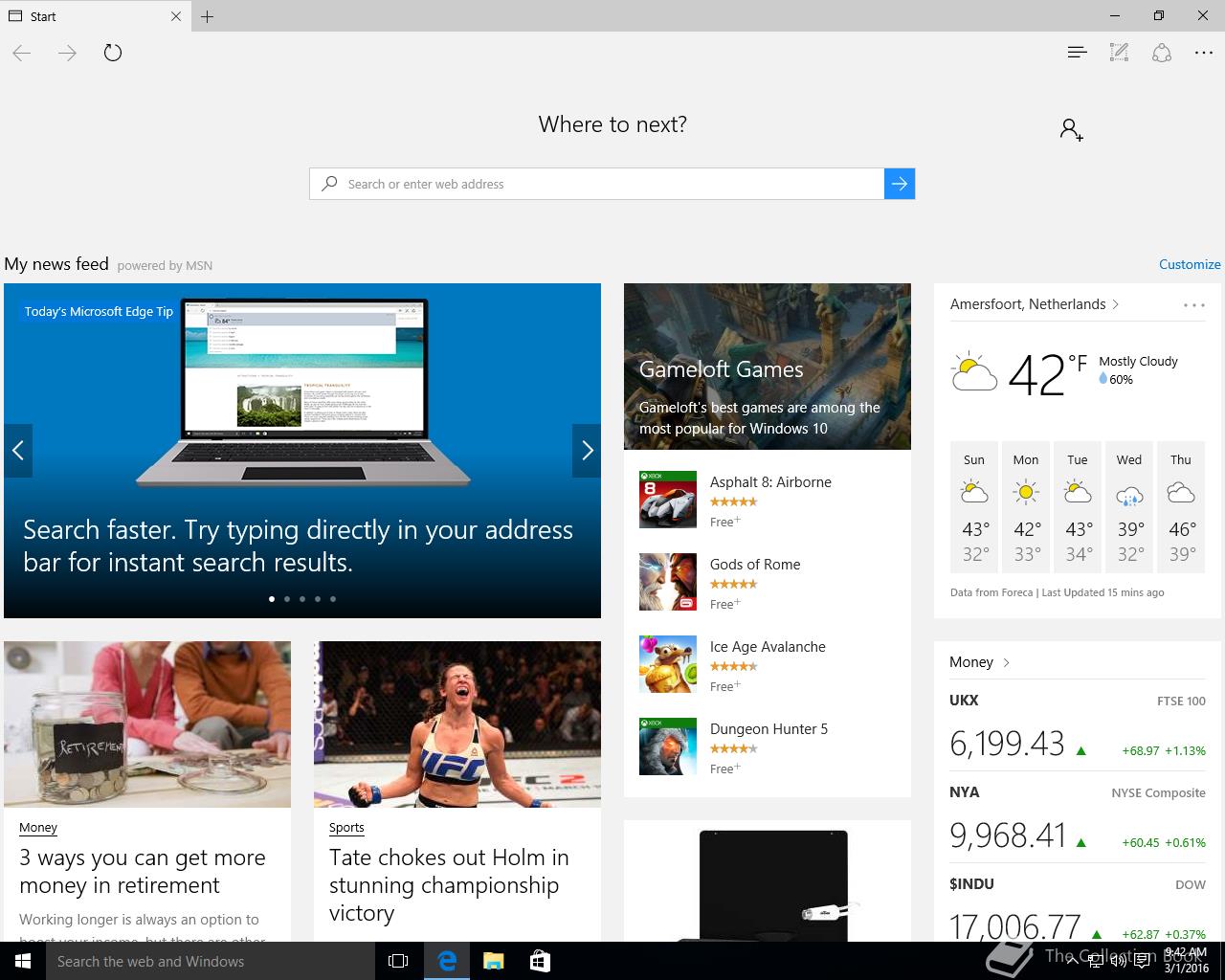Click the Sports category link

click(346, 827)
